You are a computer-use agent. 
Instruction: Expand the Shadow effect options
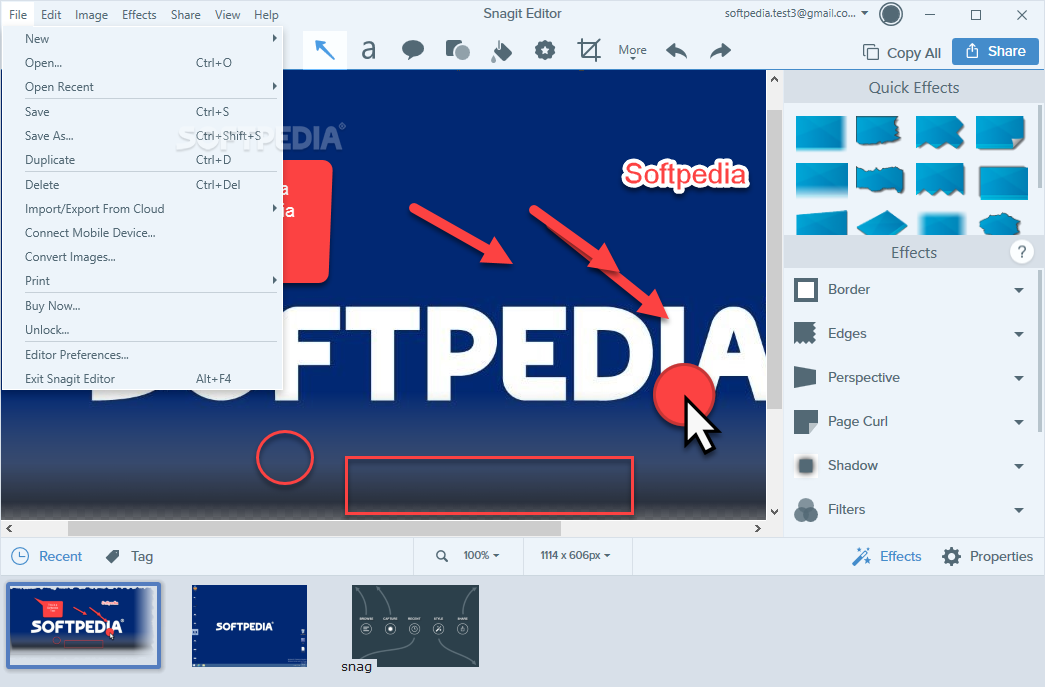click(1018, 466)
